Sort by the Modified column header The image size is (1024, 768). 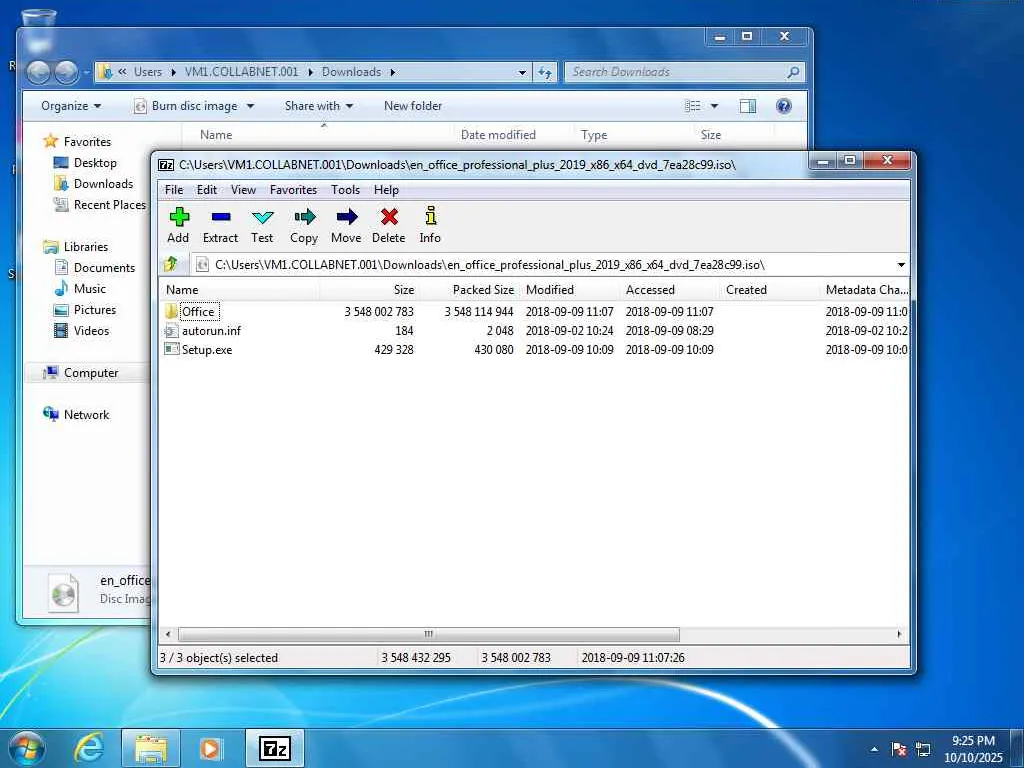point(569,290)
